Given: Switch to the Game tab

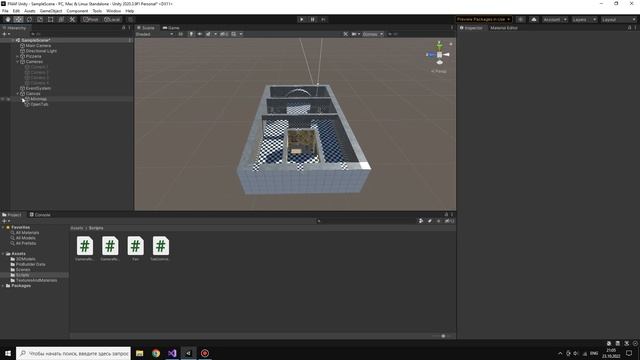Looking at the screenshot, I should click(x=171, y=28).
